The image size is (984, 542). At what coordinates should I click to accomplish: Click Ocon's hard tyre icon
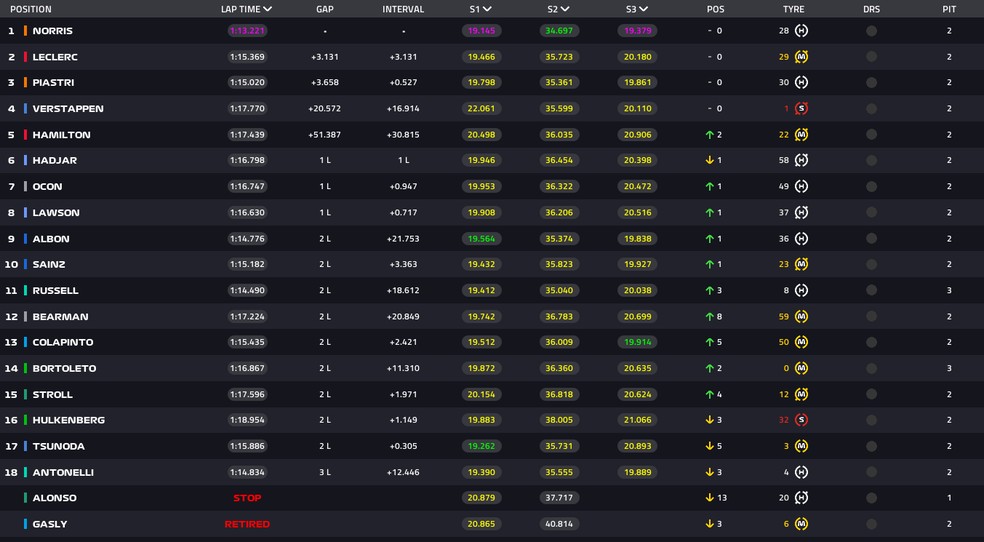coord(801,186)
